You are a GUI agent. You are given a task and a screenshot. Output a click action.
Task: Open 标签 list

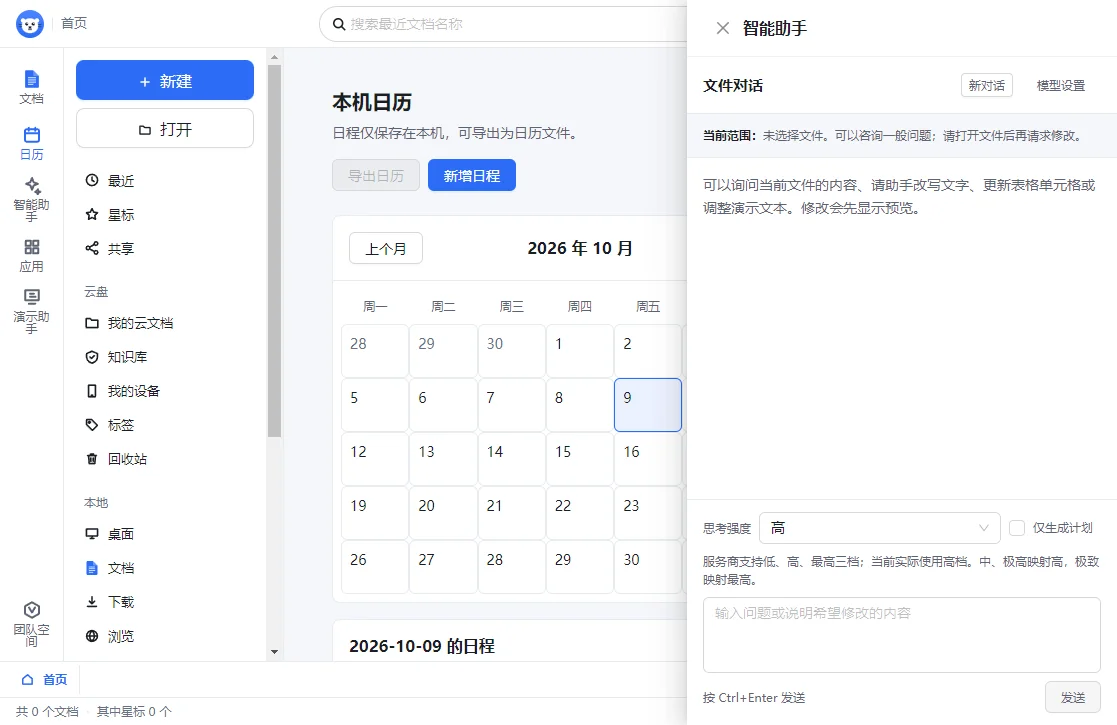tap(165, 425)
